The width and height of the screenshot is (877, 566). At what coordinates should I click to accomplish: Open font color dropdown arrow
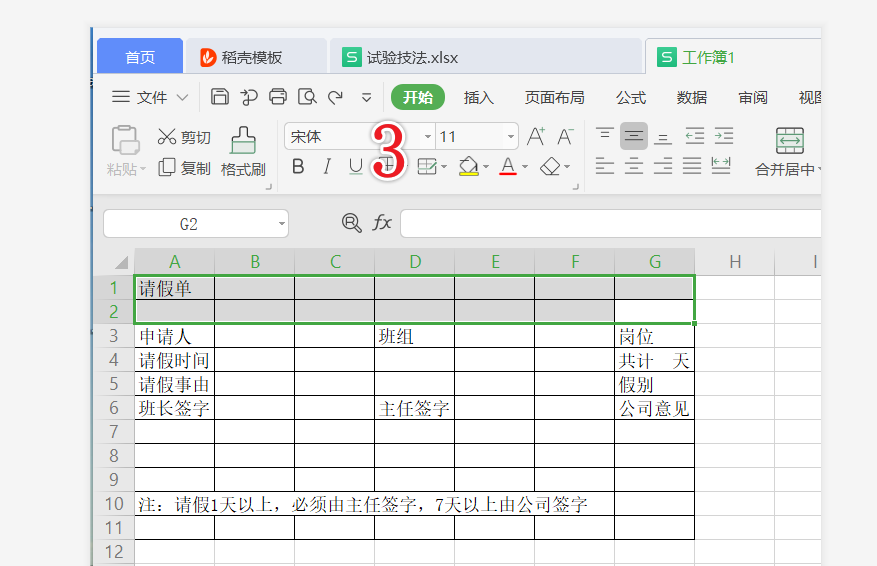[525, 167]
